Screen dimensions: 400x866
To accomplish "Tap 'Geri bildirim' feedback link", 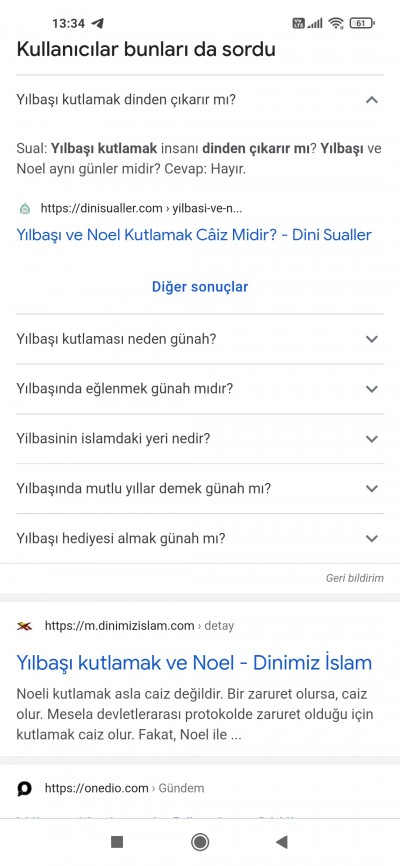I will pos(355,578).
